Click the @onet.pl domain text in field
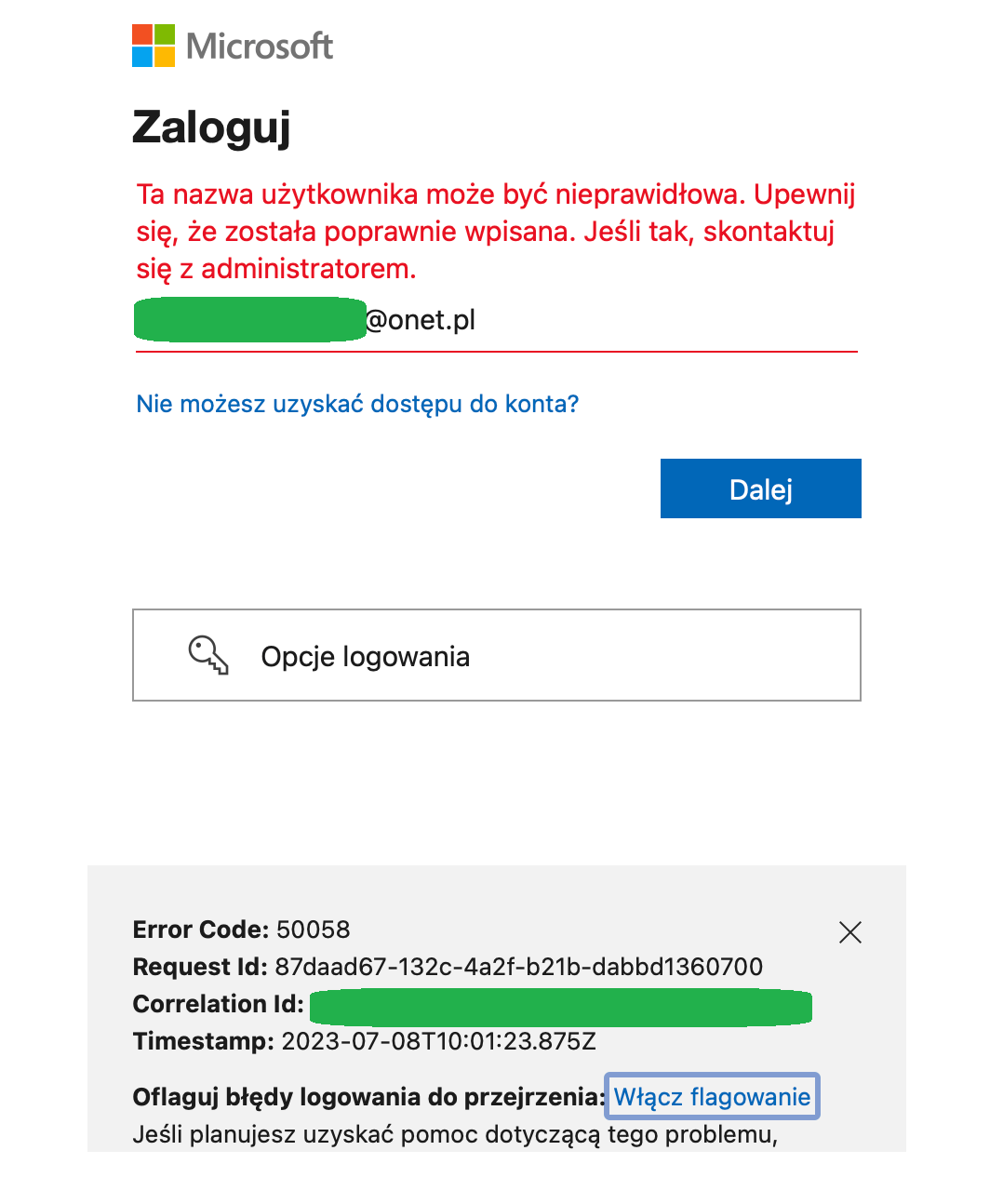 tap(421, 320)
